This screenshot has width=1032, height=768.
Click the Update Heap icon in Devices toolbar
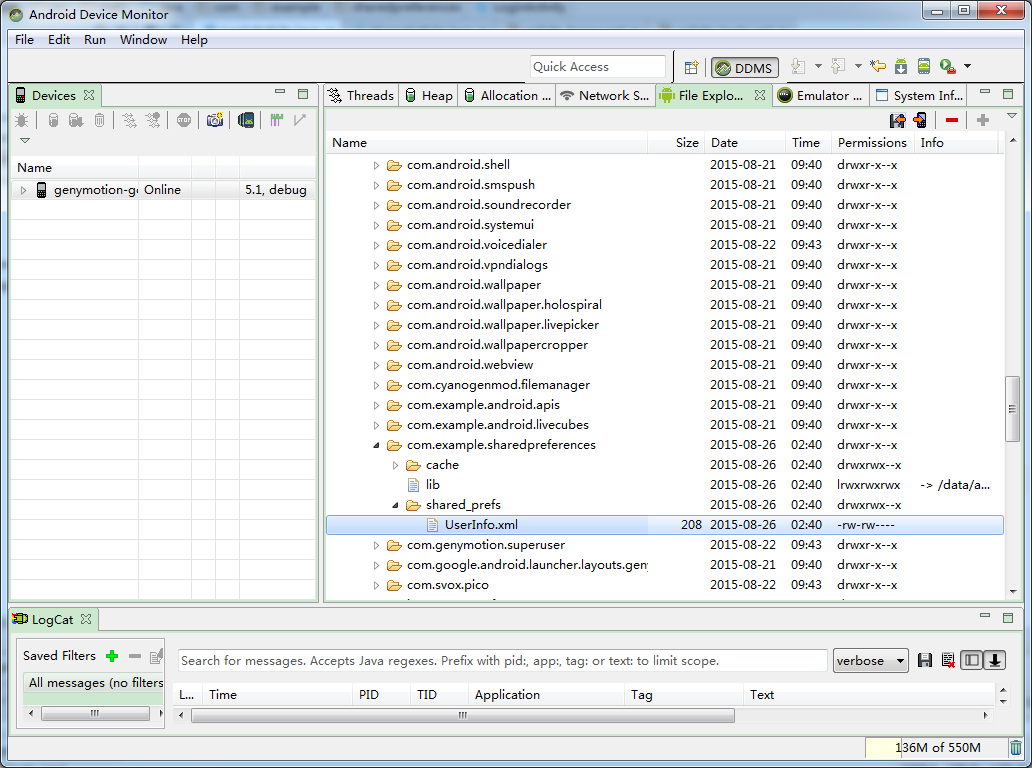click(x=53, y=120)
